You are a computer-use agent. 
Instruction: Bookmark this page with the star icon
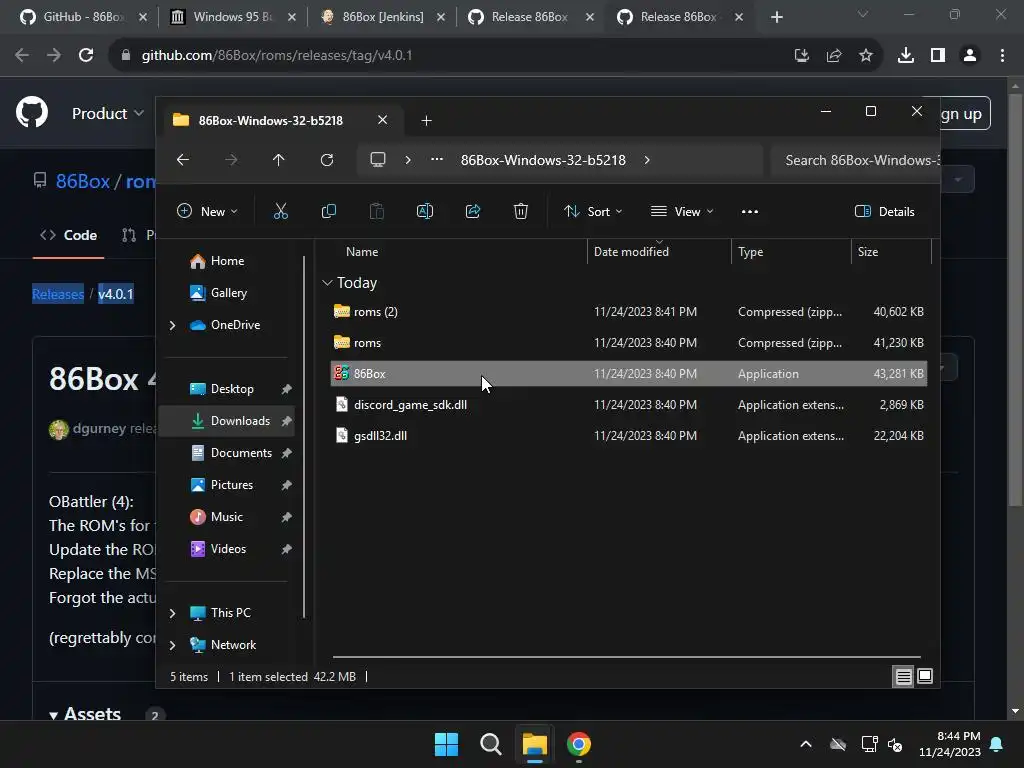pos(865,56)
